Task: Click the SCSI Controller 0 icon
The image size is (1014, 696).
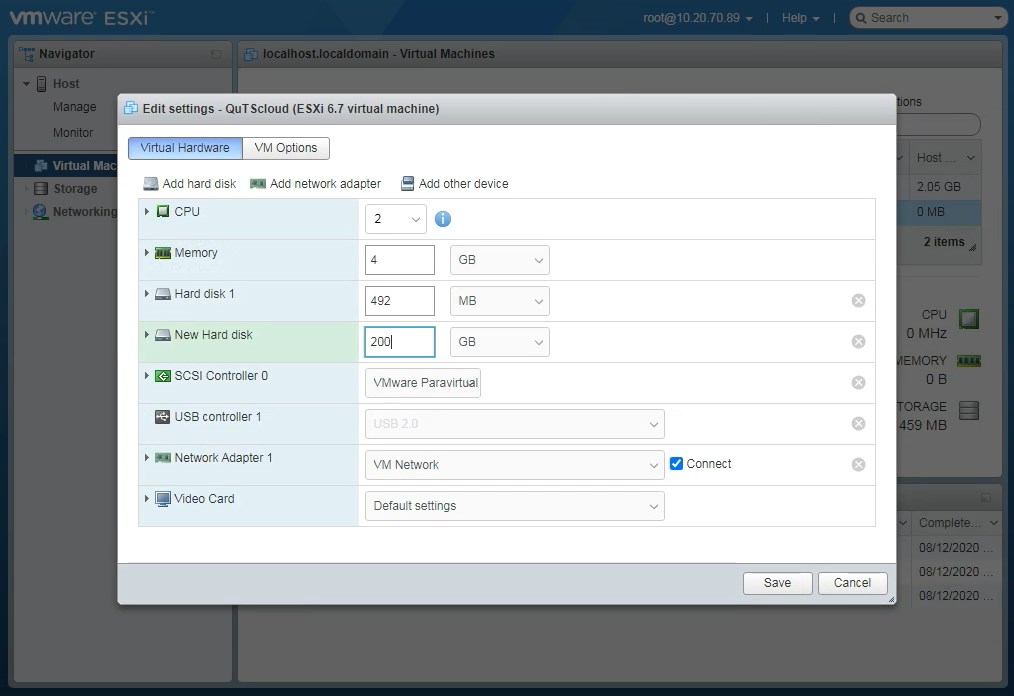Action: click(x=163, y=376)
